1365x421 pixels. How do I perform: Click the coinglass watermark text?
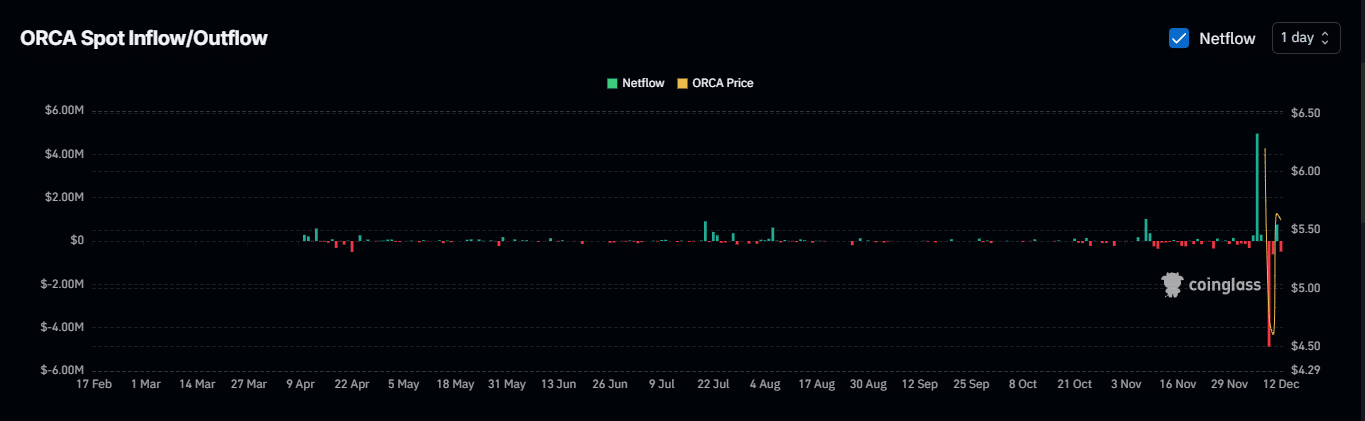coord(1225,287)
